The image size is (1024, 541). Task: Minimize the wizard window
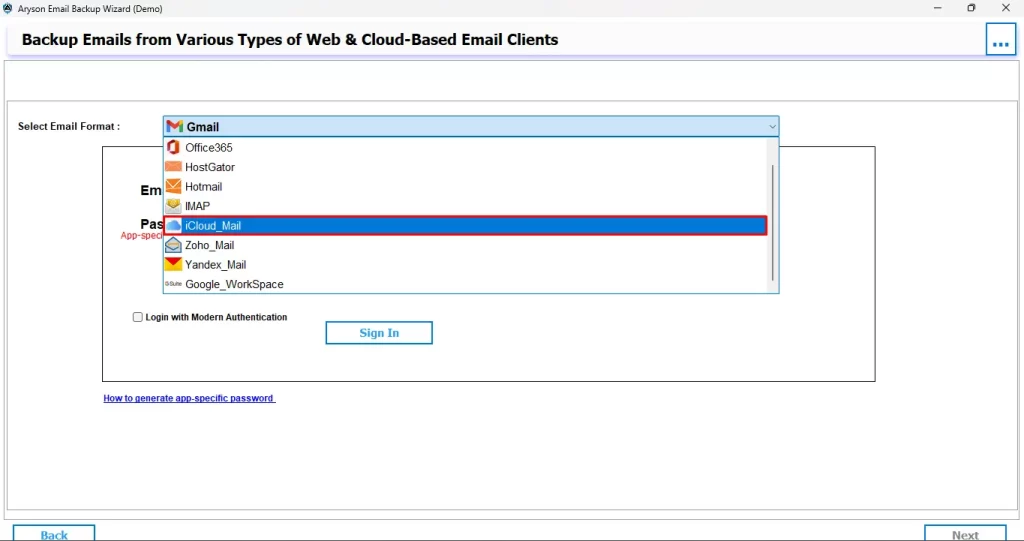pos(937,8)
